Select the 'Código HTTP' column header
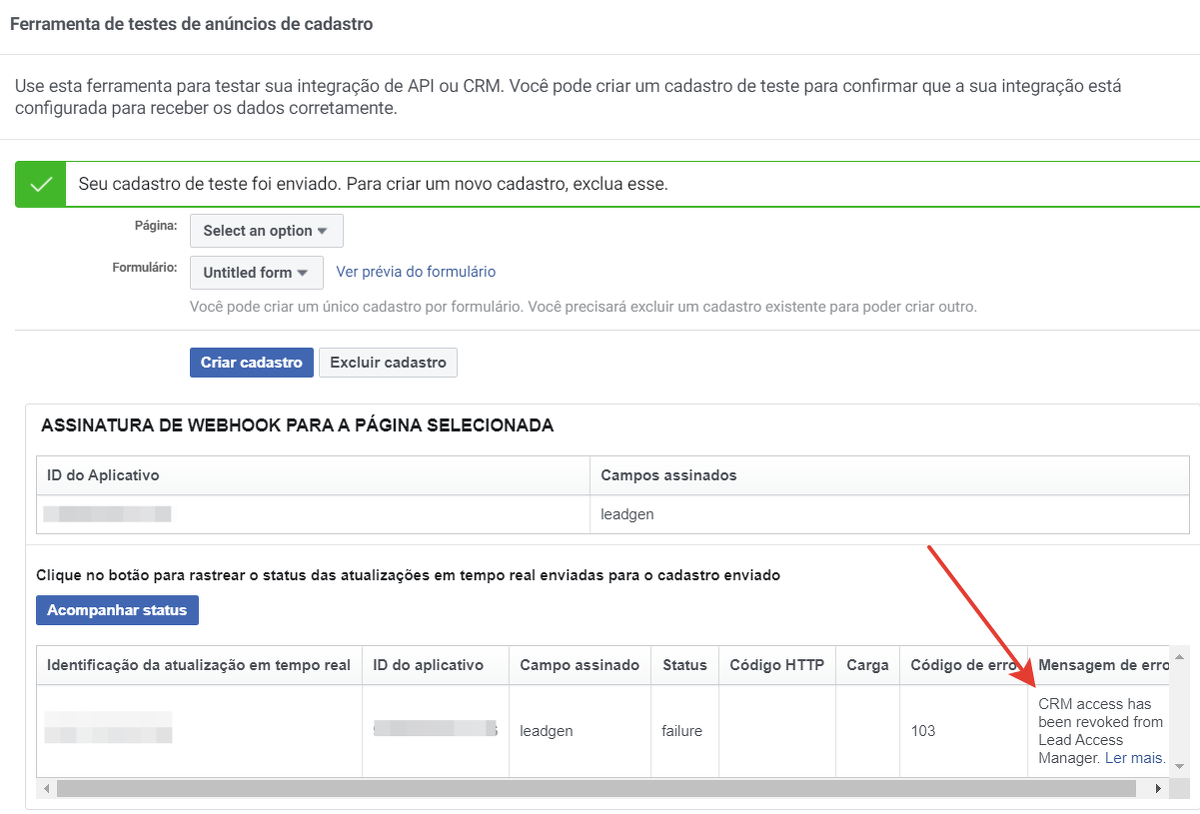The image size is (1200, 814). tap(777, 665)
